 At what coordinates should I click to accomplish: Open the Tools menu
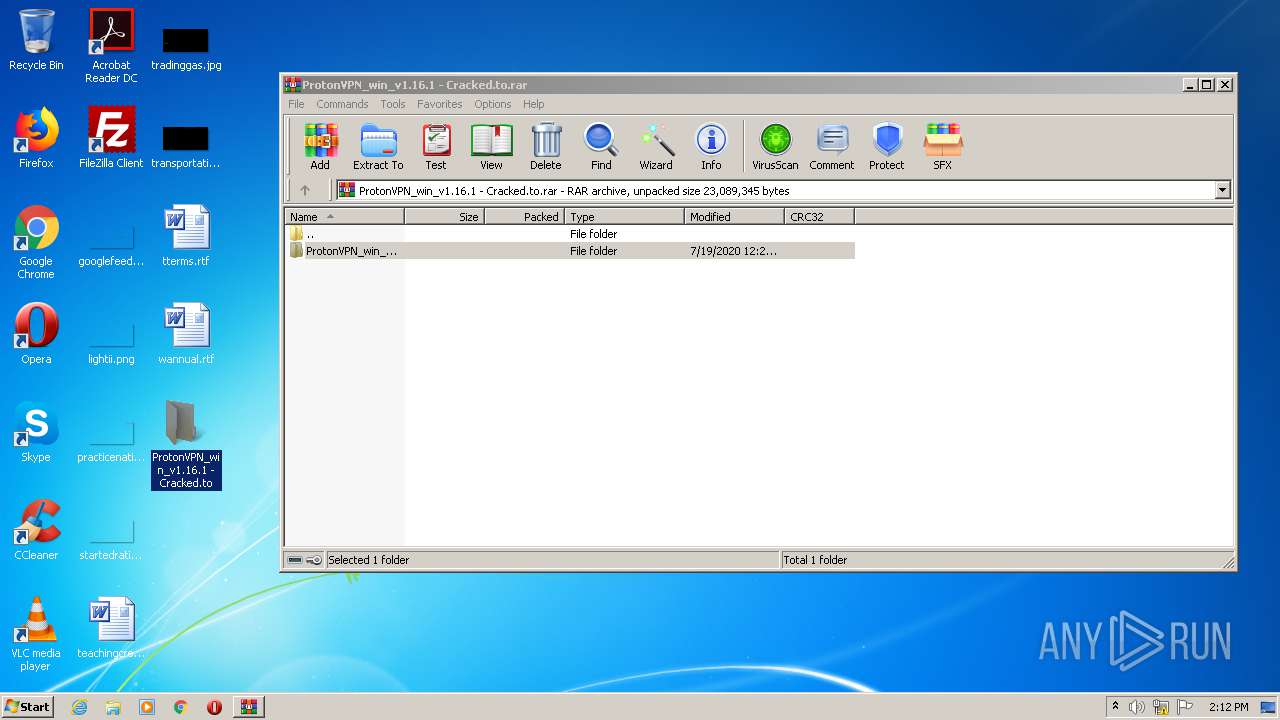(393, 104)
